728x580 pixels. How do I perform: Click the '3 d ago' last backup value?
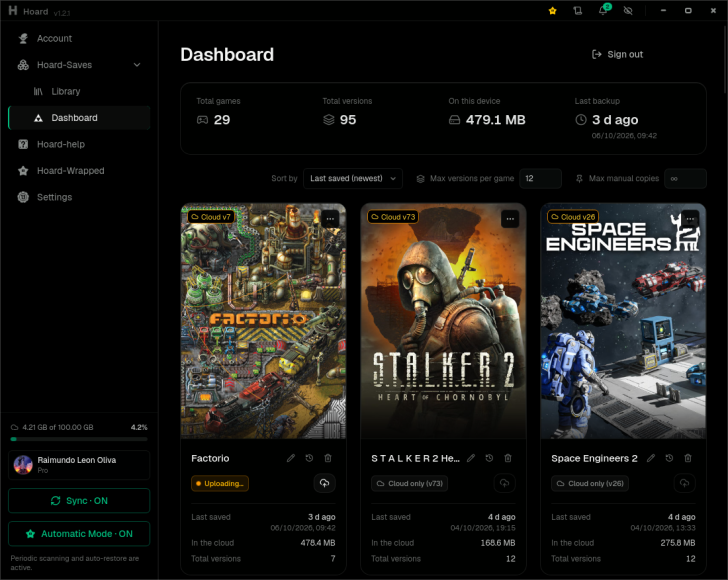click(x=615, y=120)
